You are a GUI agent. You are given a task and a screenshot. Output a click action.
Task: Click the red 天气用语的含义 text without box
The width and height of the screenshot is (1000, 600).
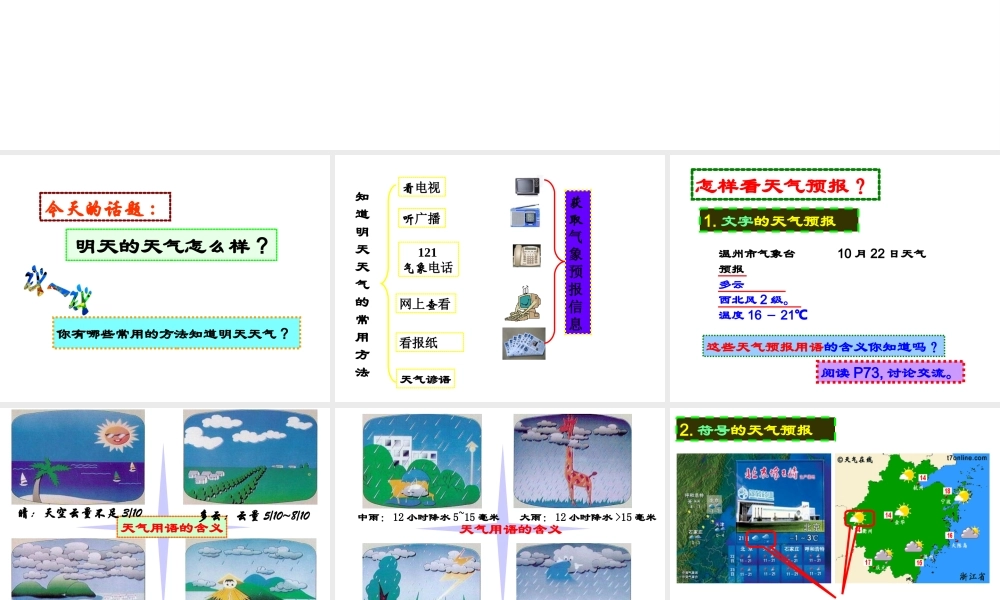tap(511, 529)
